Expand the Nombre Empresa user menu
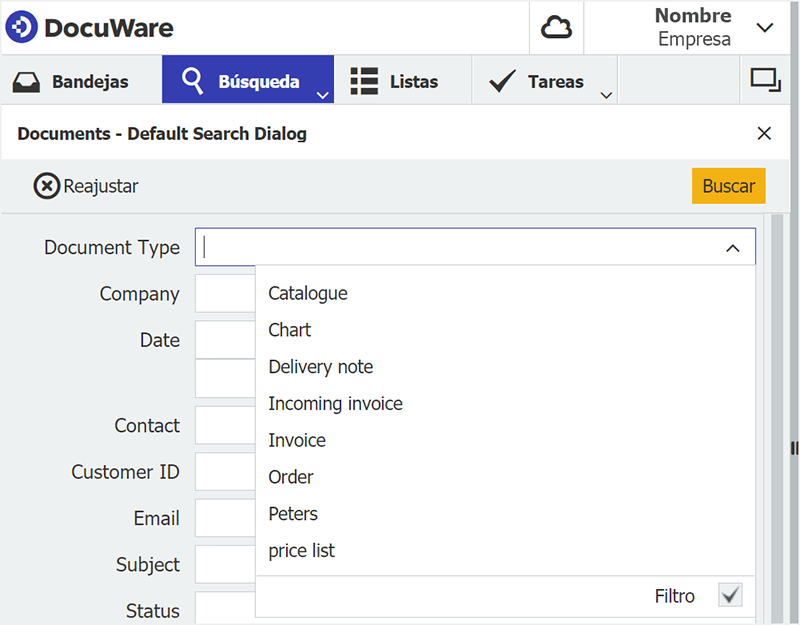800x625 pixels. point(765,28)
